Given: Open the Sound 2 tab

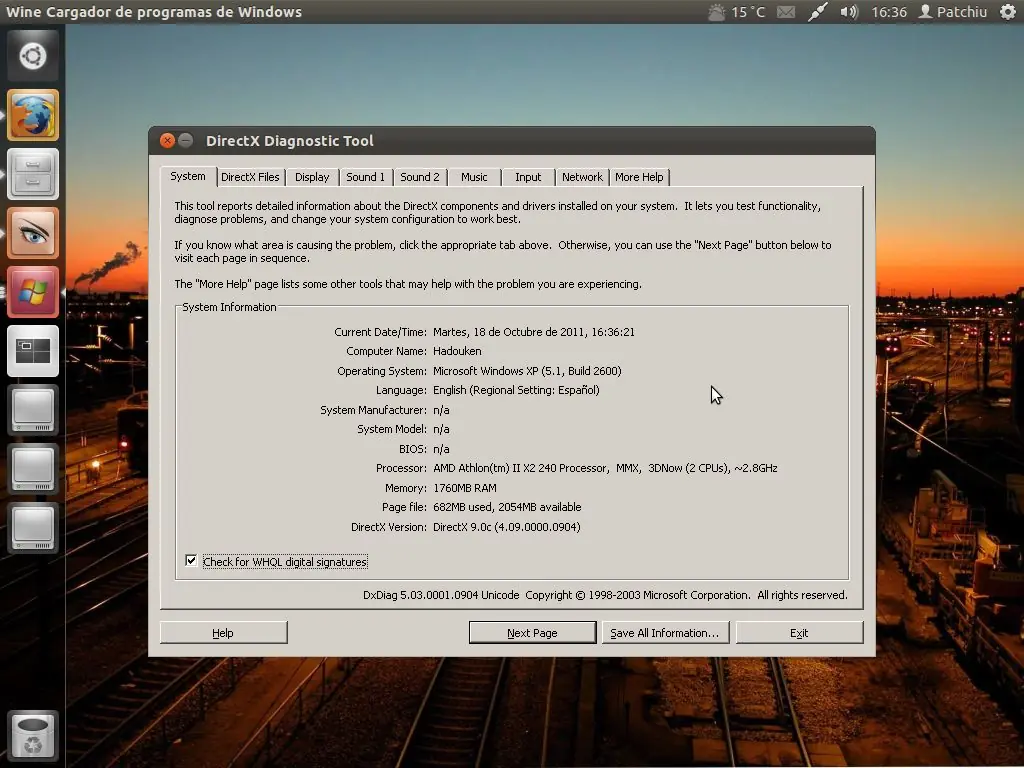Looking at the screenshot, I should [x=420, y=177].
